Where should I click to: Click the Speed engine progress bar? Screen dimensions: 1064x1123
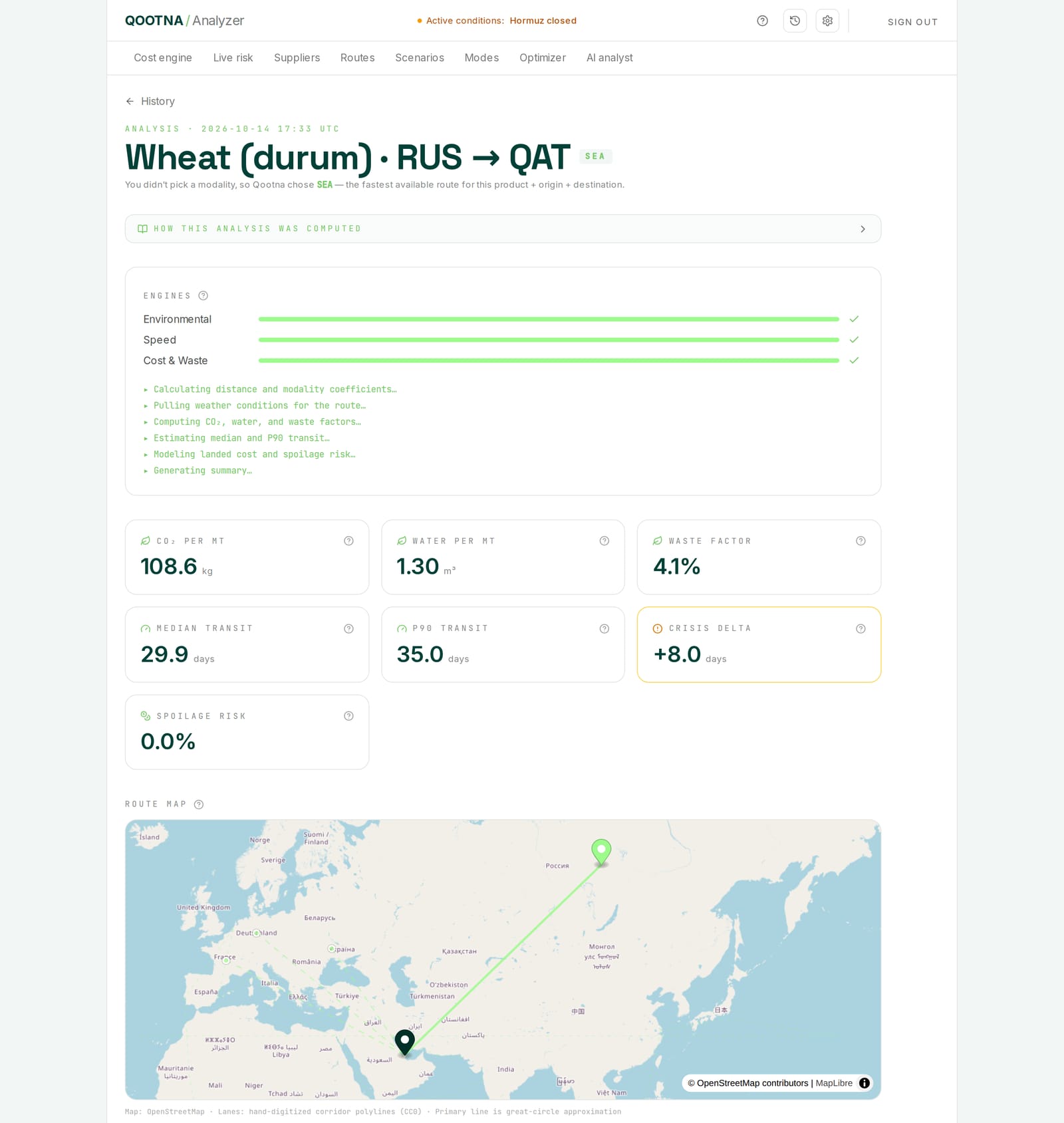[x=549, y=340]
